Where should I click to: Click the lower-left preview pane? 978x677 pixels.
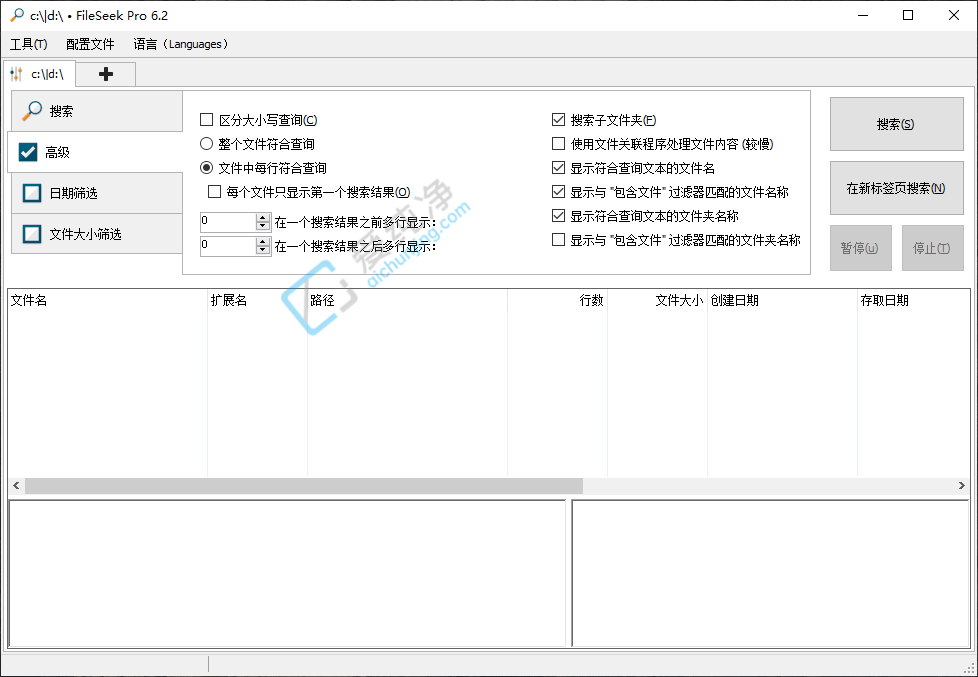287,573
